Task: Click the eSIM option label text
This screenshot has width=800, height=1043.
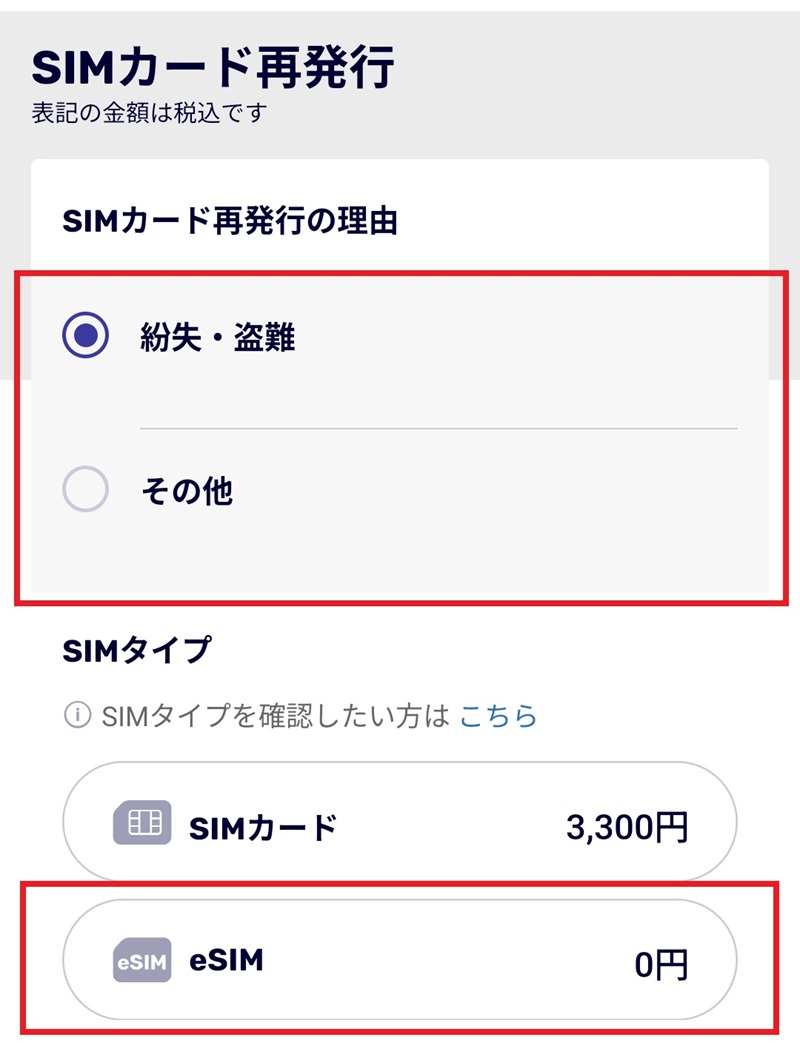Action: 227,960
